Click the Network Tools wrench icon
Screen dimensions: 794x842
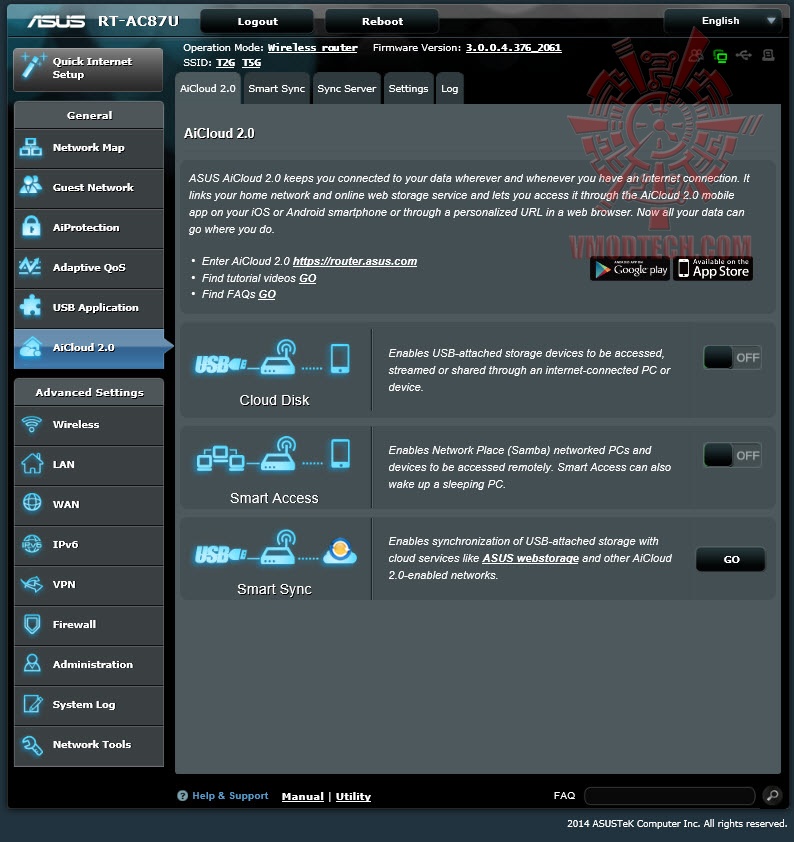(32, 745)
